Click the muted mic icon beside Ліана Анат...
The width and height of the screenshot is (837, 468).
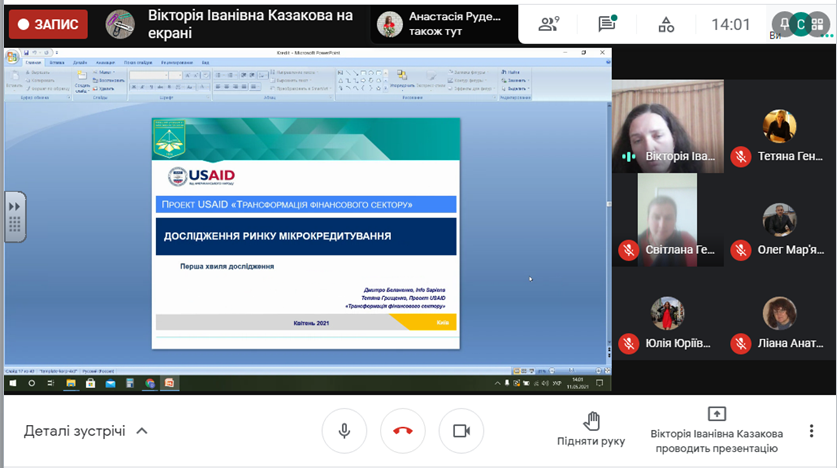741,343
